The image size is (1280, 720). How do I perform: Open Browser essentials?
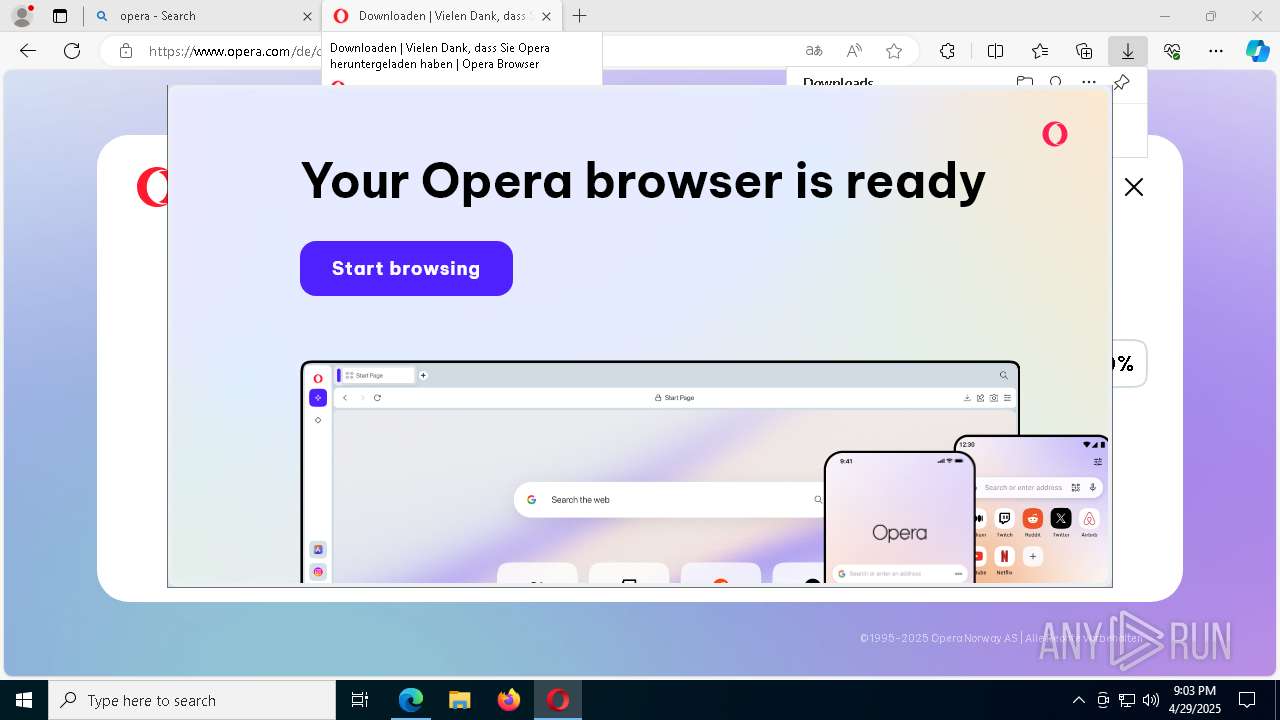click(1172, 51)
